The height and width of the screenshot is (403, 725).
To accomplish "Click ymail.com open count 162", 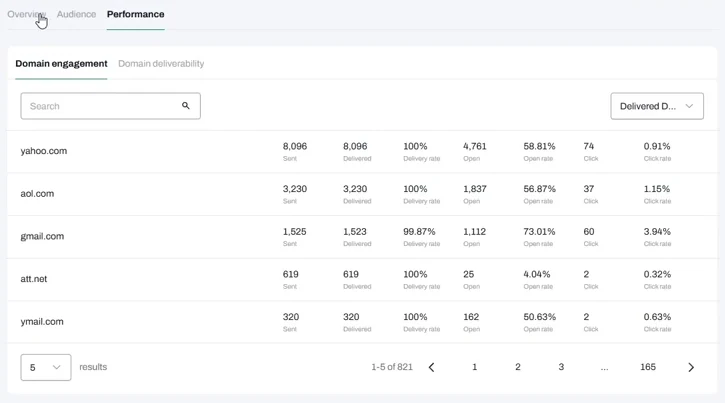I will (471, 317).
